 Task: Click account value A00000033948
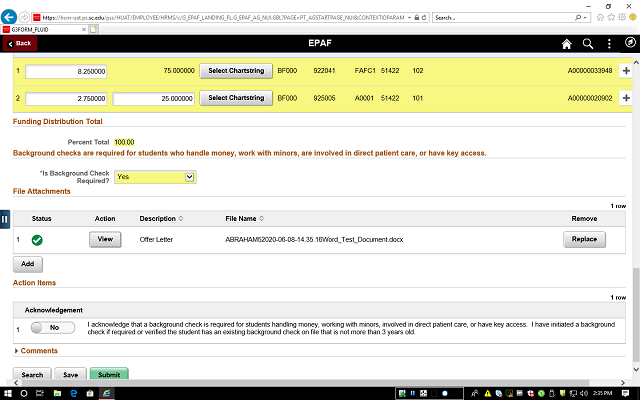(x=590, y=71)
